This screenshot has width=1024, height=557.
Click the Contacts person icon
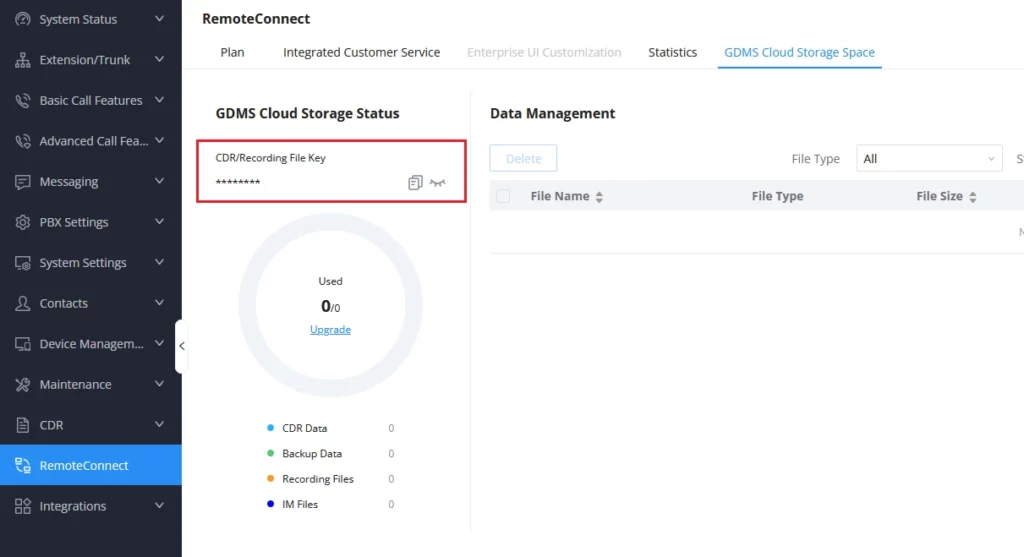(x=22, y=303)
